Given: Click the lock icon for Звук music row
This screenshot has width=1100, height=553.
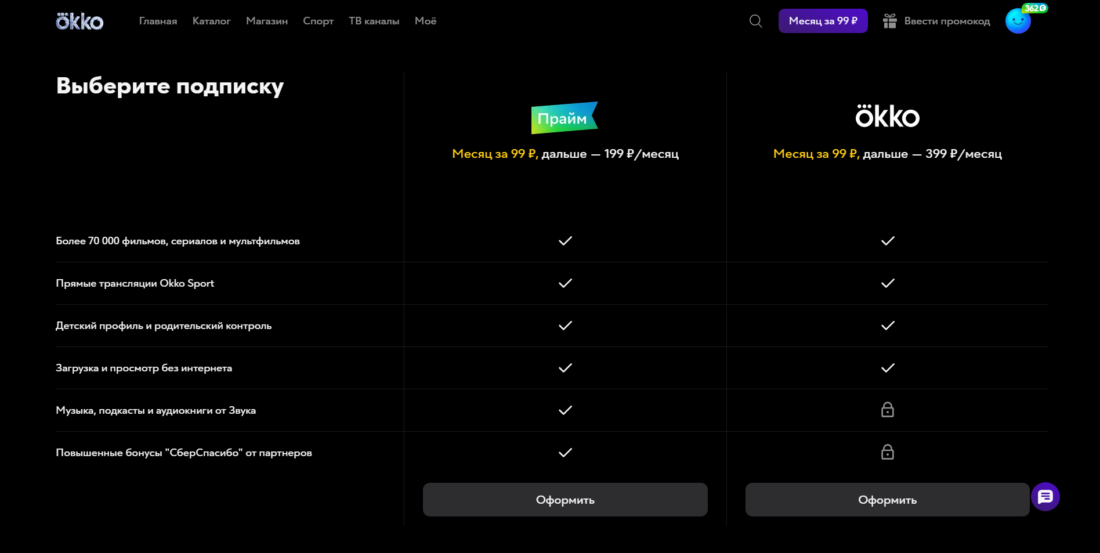Looking at the screenshot, I should pyautogui.click(x=887, y=410).
